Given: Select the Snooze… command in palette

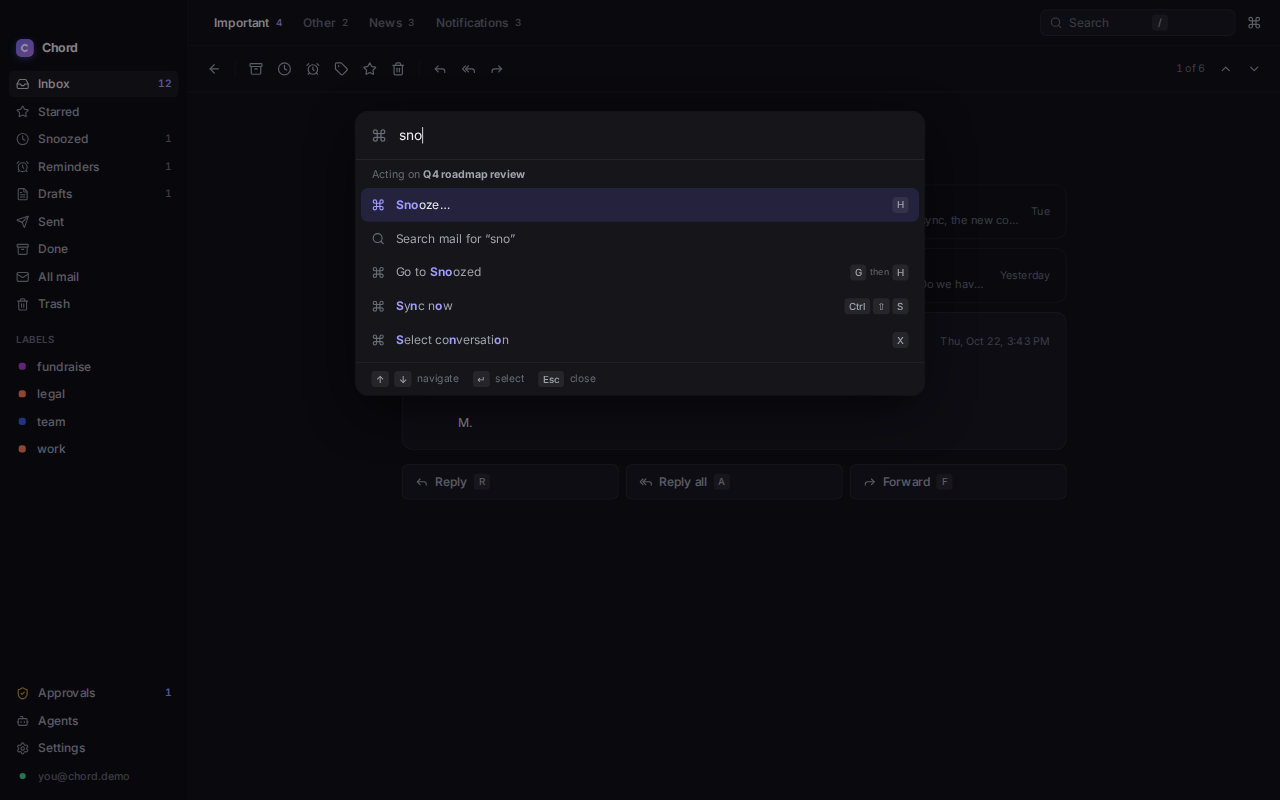Looking at the screenshot, I should 640,205.
